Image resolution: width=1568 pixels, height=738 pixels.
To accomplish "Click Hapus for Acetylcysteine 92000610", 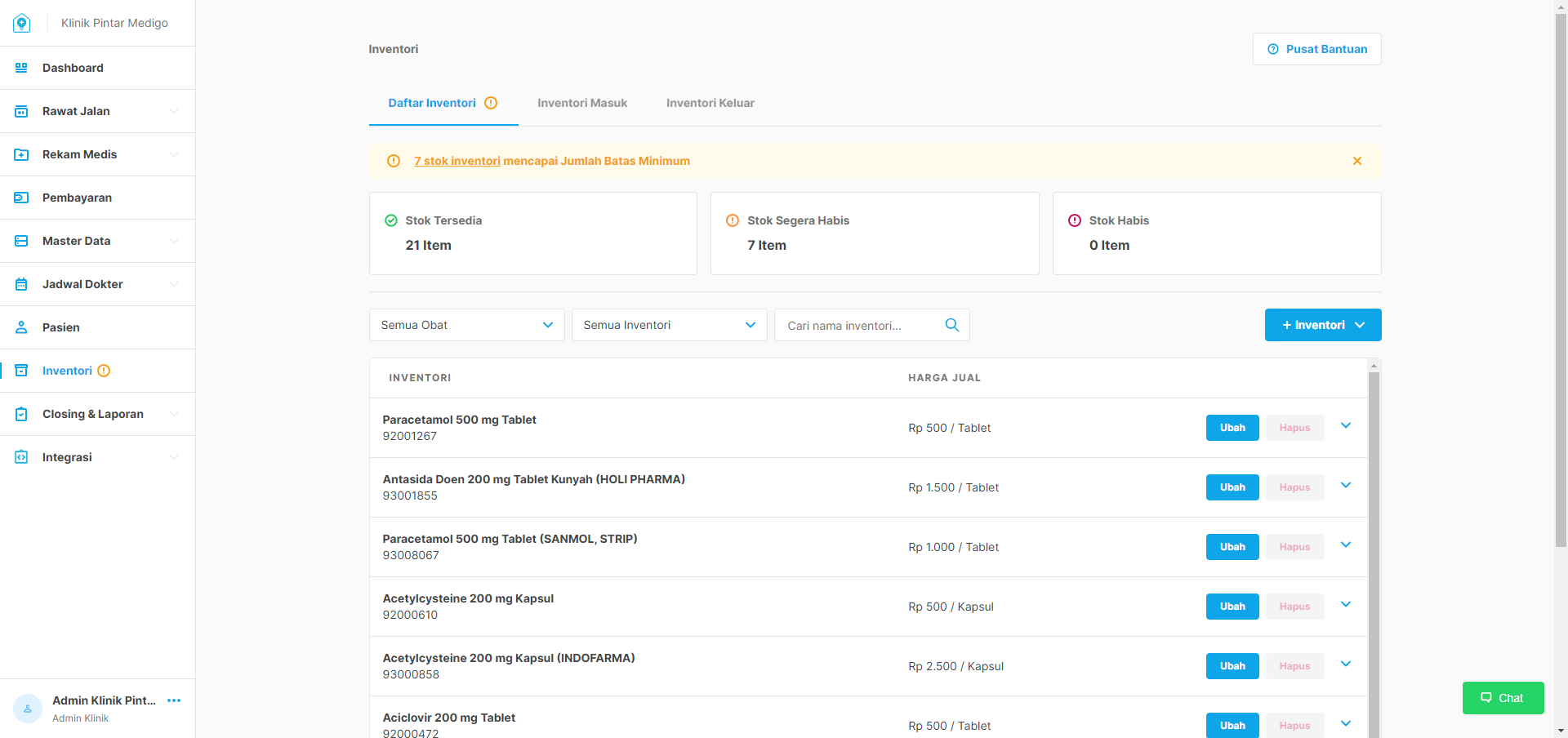I will tap(1294, 607).
